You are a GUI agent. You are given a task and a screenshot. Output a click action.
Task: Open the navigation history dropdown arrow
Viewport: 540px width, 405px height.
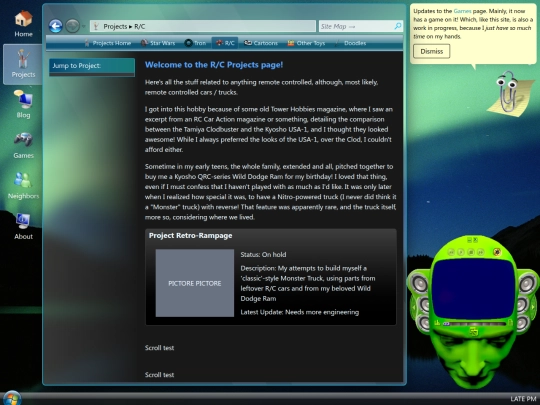[83, 27]
